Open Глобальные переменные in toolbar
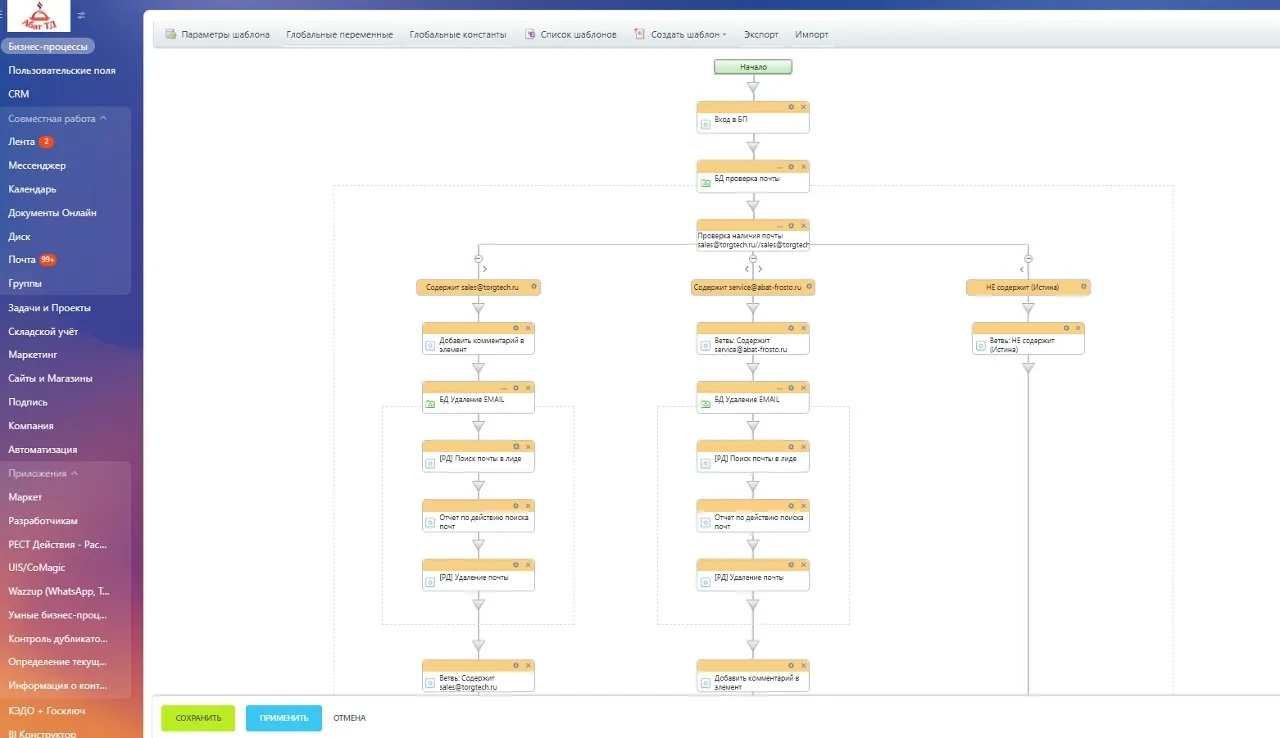 pyautogui.click(x=340, y=34)
